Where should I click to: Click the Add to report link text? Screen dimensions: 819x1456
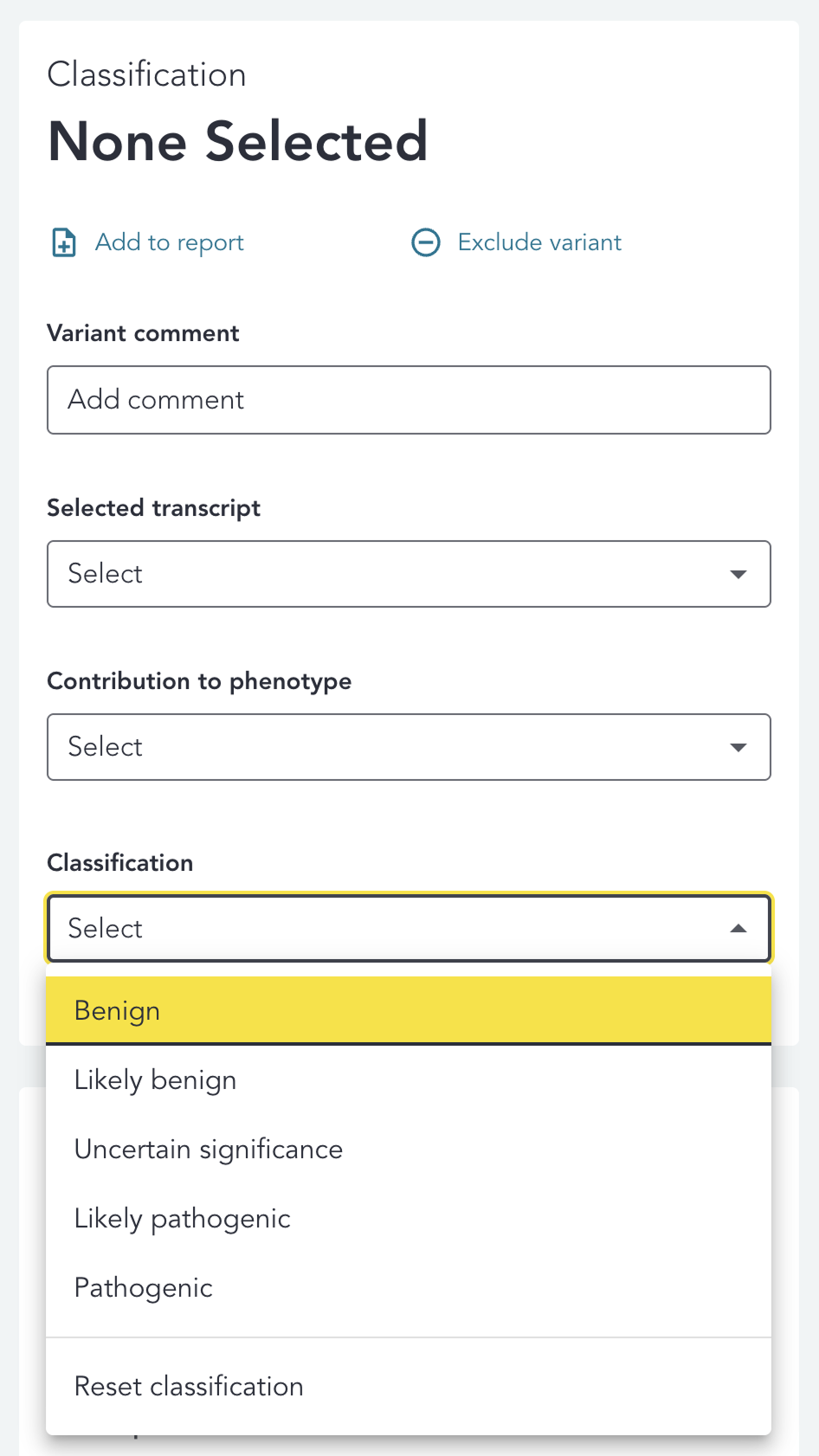point(170,242)
